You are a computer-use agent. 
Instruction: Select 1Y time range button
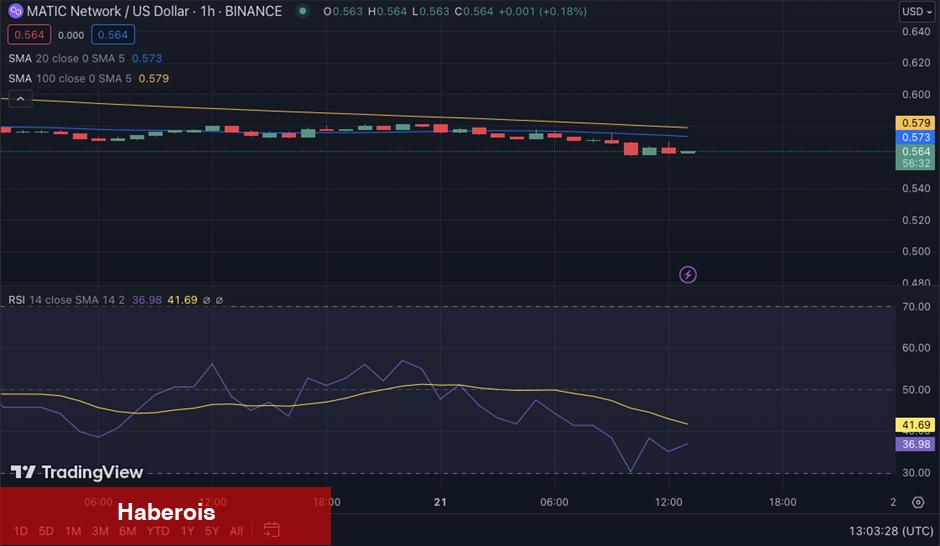(x=187, y=531)
